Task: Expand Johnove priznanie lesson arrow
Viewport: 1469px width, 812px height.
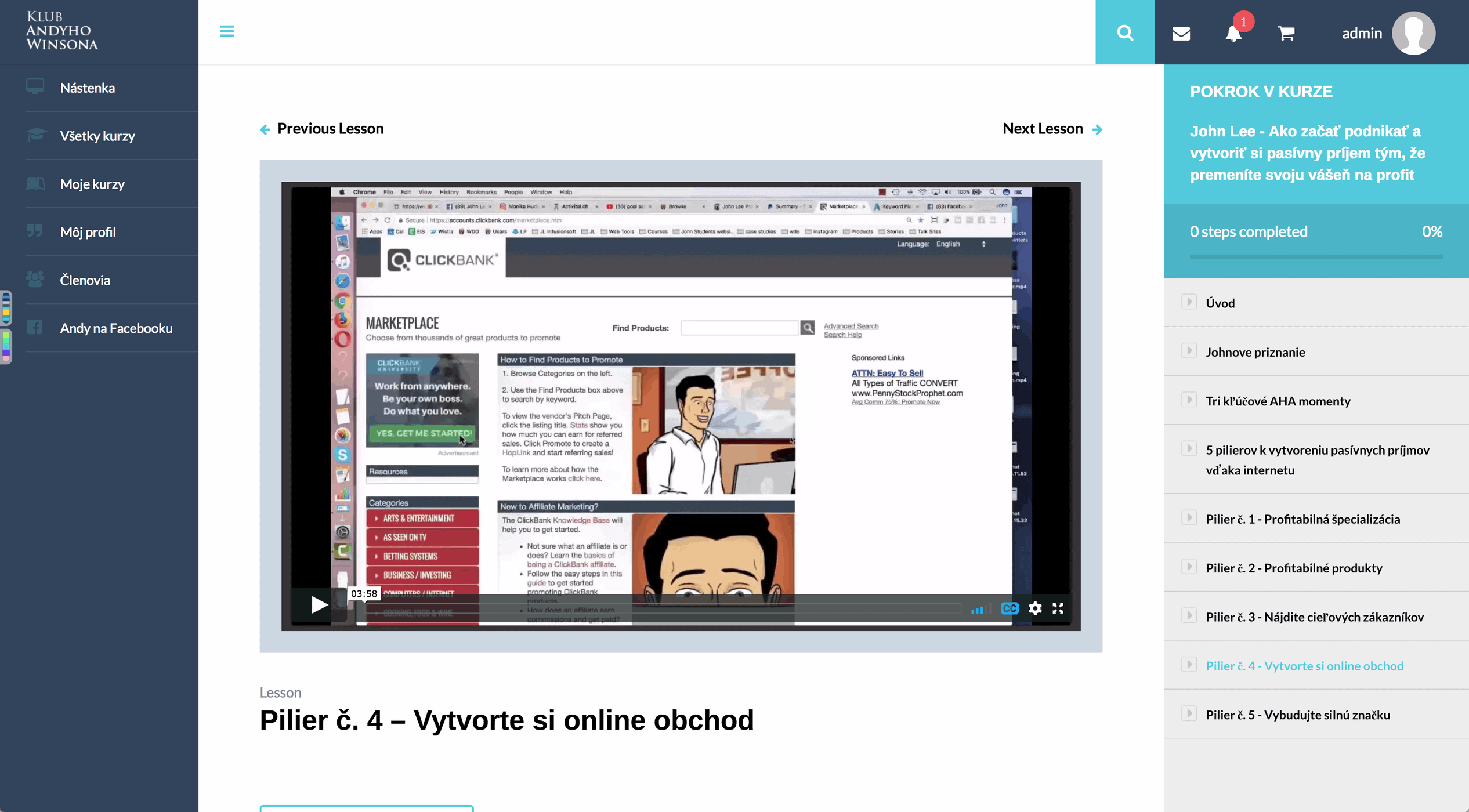Action: click(1189, 351)
